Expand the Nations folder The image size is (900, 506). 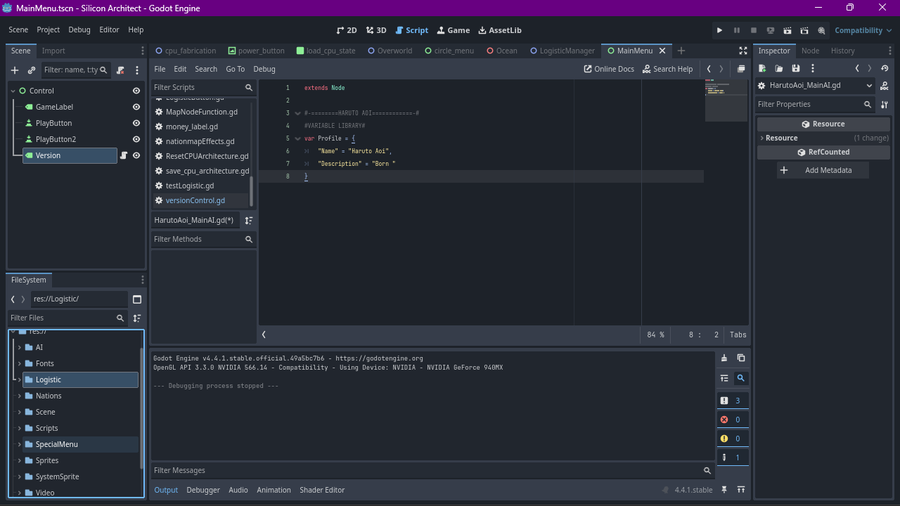pyautogui.click(x=20, y=396)
